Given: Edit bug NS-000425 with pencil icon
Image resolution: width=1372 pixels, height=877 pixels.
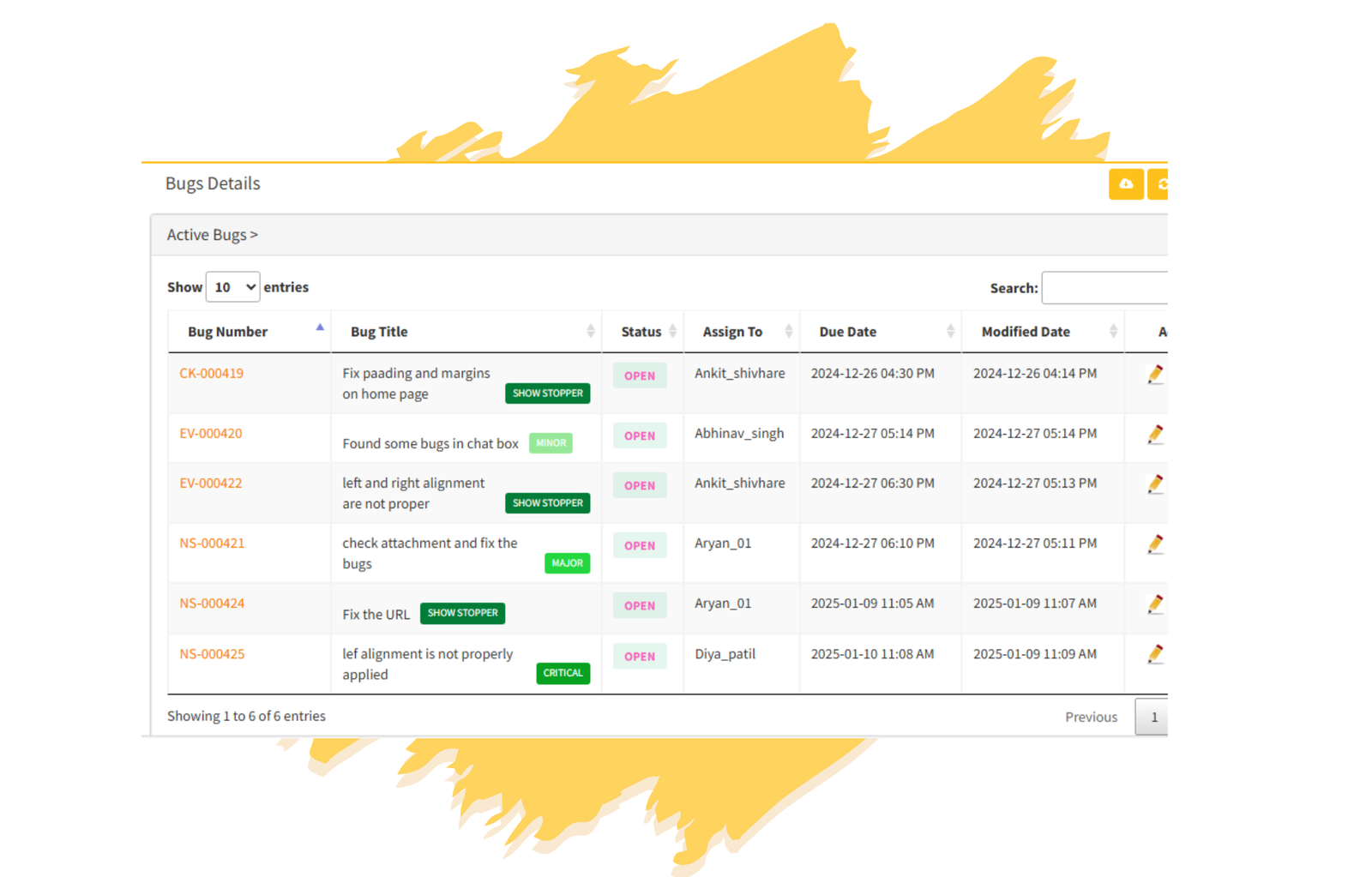Looking at the screenshot, I should click(1155, 655).
